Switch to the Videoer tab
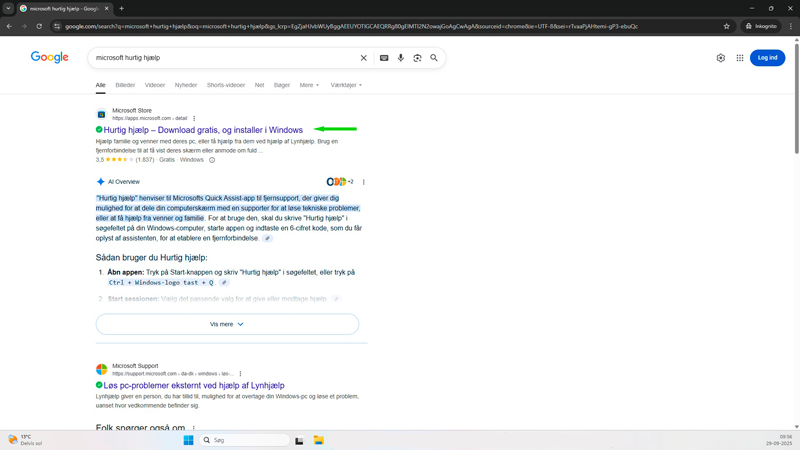The image size is (800, 450). tap(155, 85)
